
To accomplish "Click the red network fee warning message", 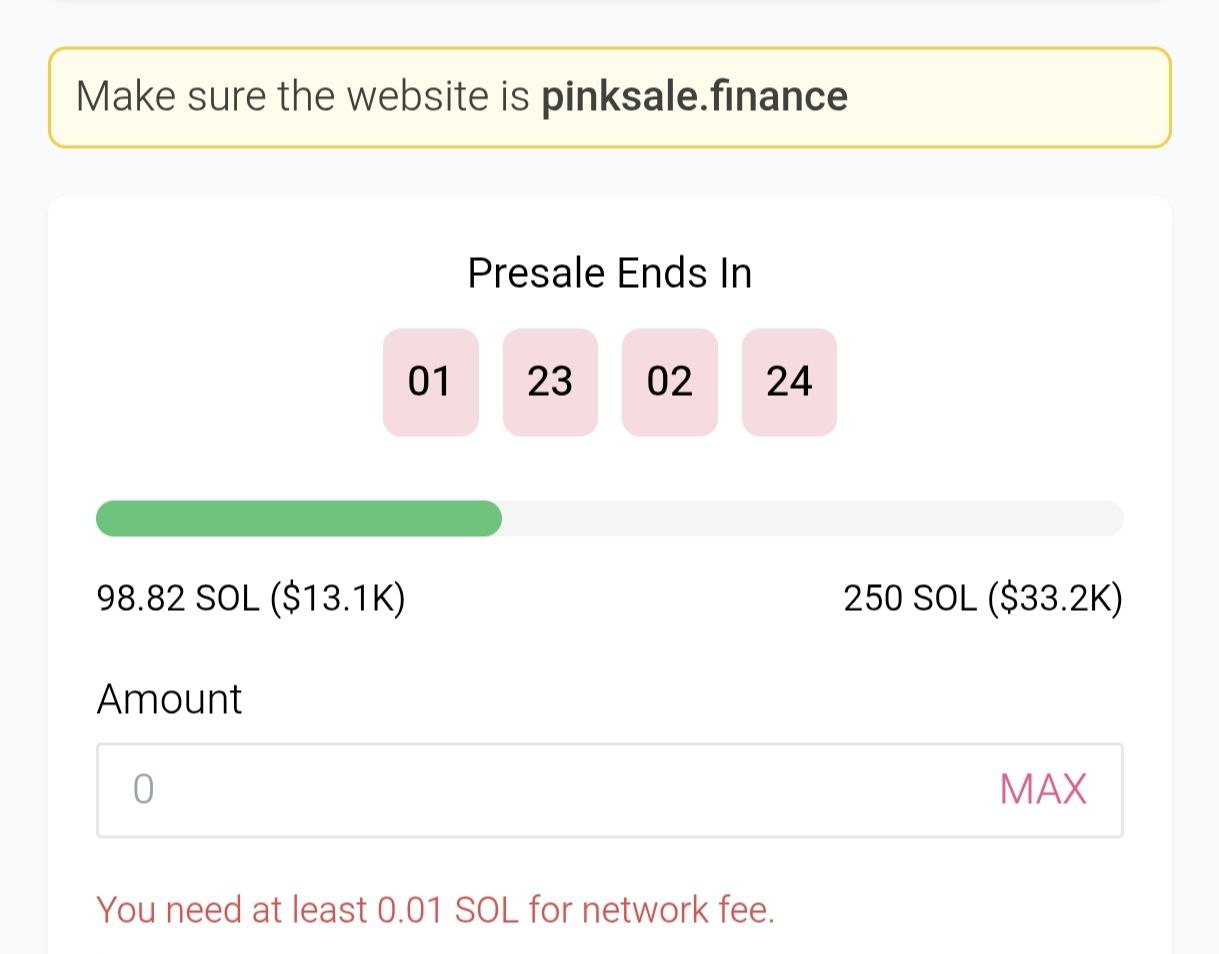I will 435,910.
